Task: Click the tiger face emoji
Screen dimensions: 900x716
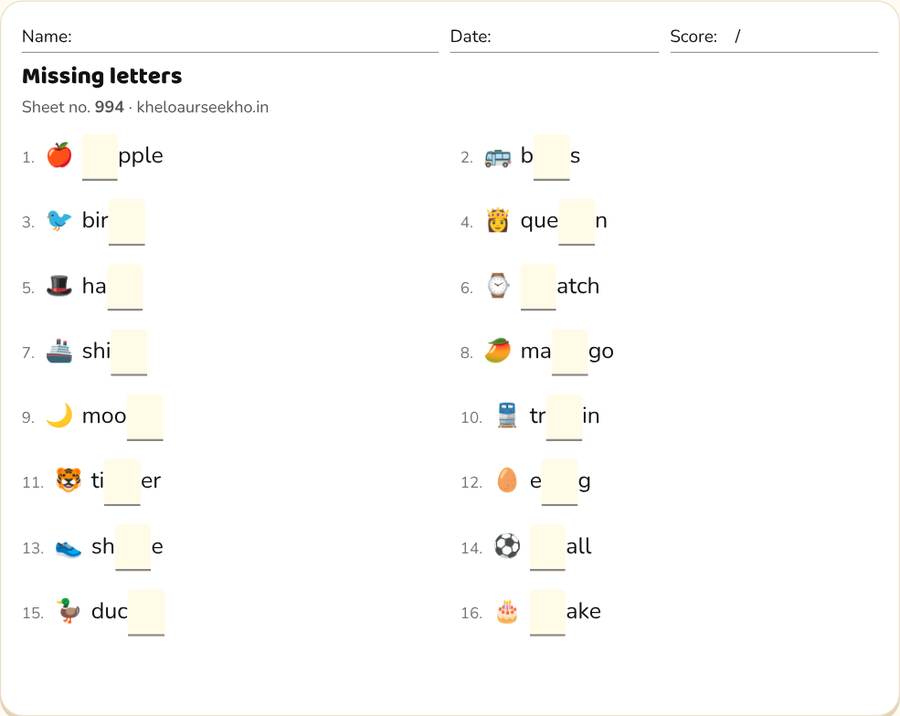Action: [68, 481]
